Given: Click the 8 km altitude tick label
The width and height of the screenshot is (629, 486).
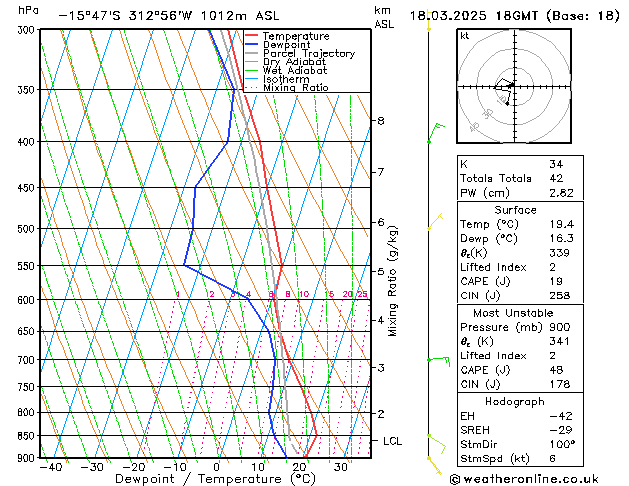Looking at the screenshot, I should coord(381,120).
